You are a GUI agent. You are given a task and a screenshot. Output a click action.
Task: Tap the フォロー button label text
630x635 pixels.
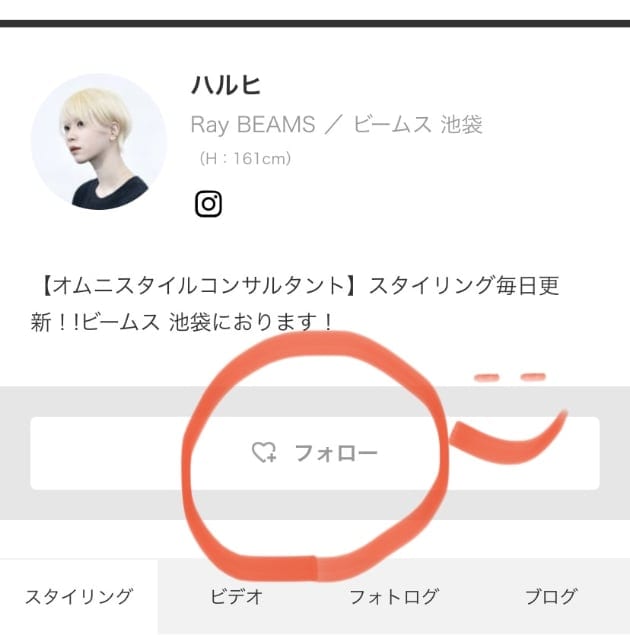click(x=336, y=453)
